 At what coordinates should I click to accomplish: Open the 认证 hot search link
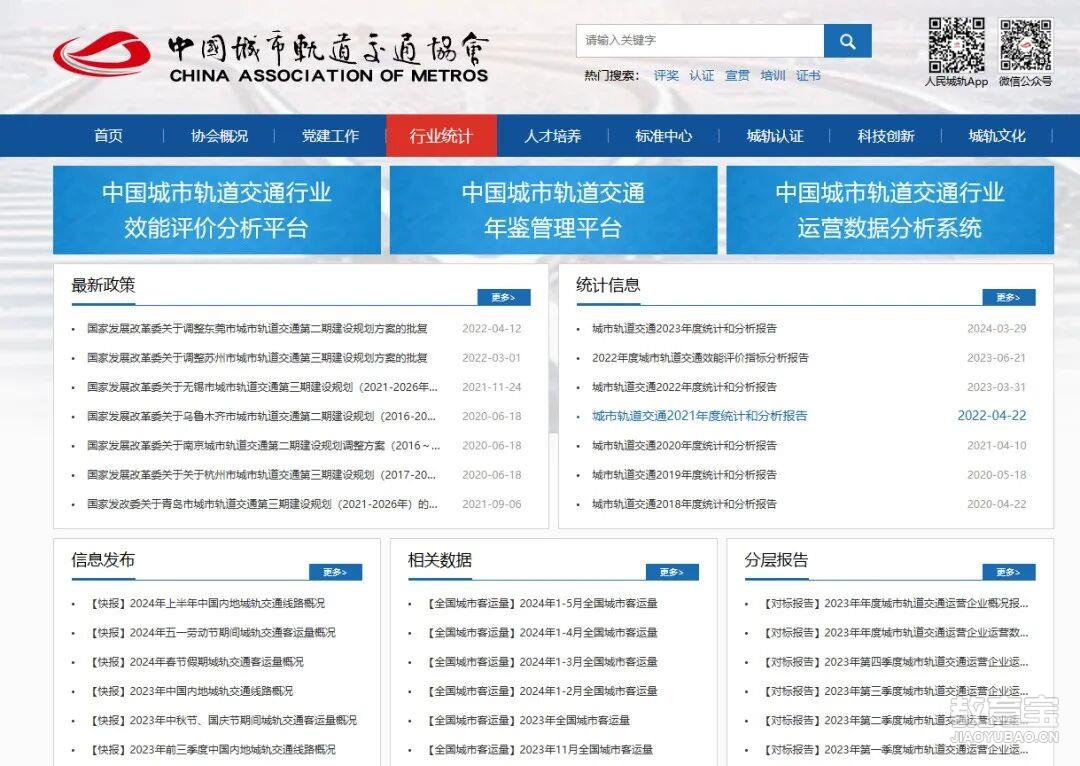[701, 75]
